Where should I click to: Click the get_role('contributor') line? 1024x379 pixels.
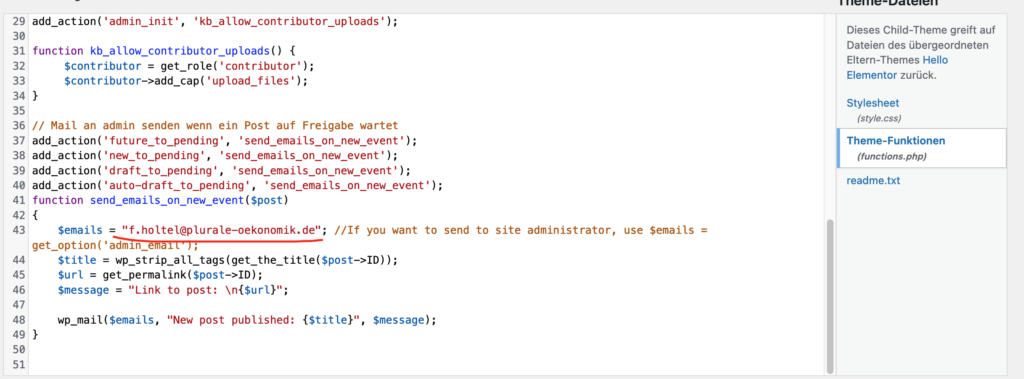[x=189, y=66]
